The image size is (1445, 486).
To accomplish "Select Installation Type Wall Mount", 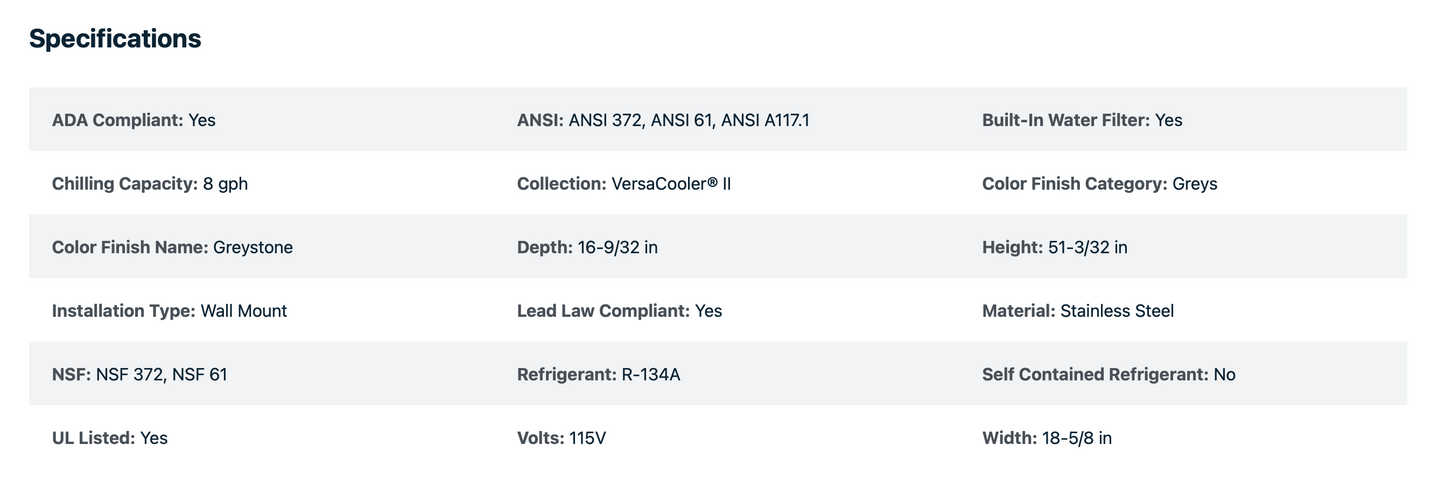I will 169,311.
